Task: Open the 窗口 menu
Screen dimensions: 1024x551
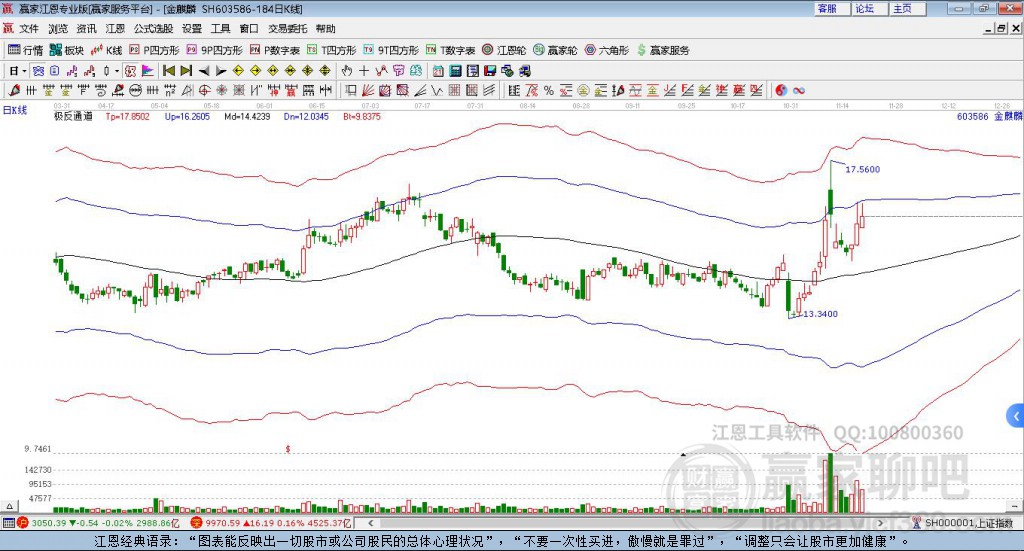Action: pyautogui.click(x=249, y=29)
